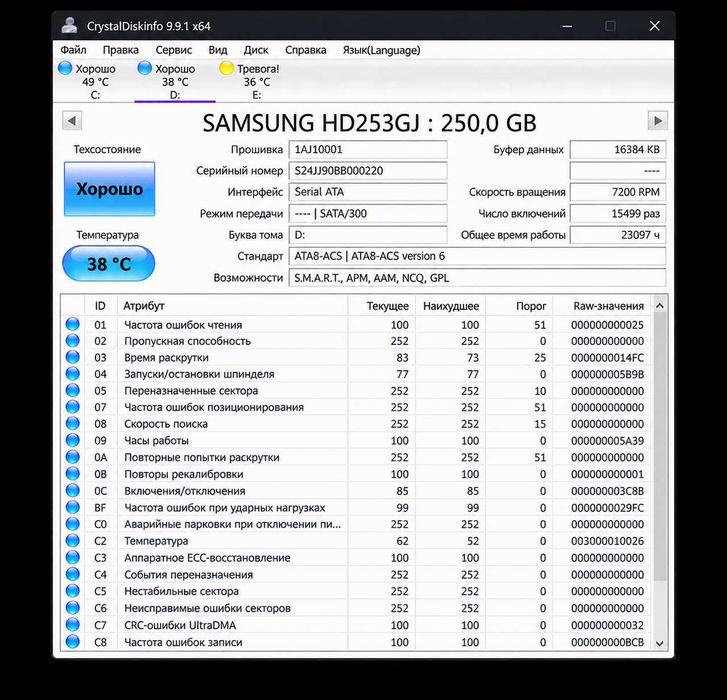Click the attribute list scrollbar thumb

659,447
